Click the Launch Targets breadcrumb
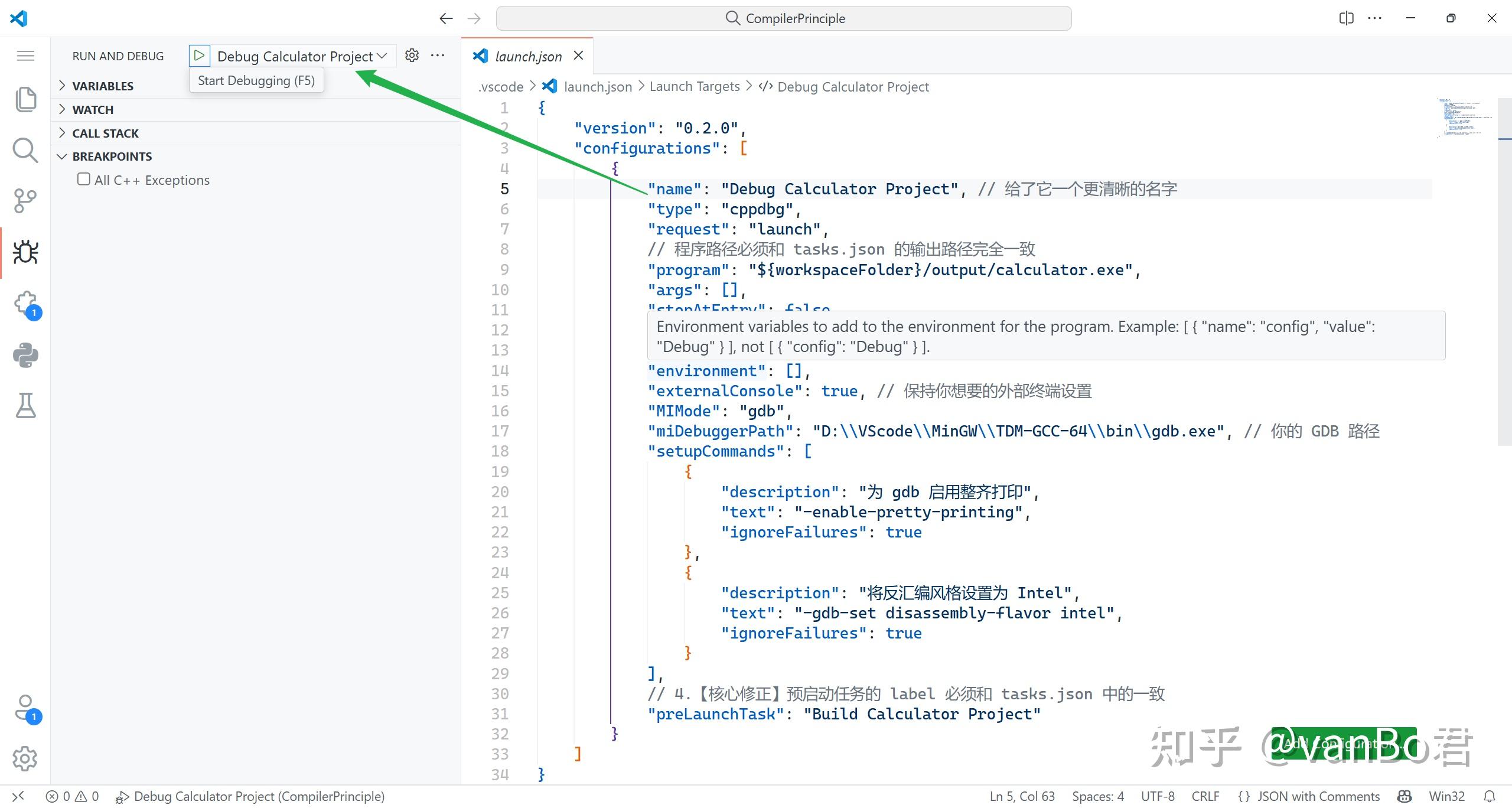The image size is (1512, 808). point(695,86)
